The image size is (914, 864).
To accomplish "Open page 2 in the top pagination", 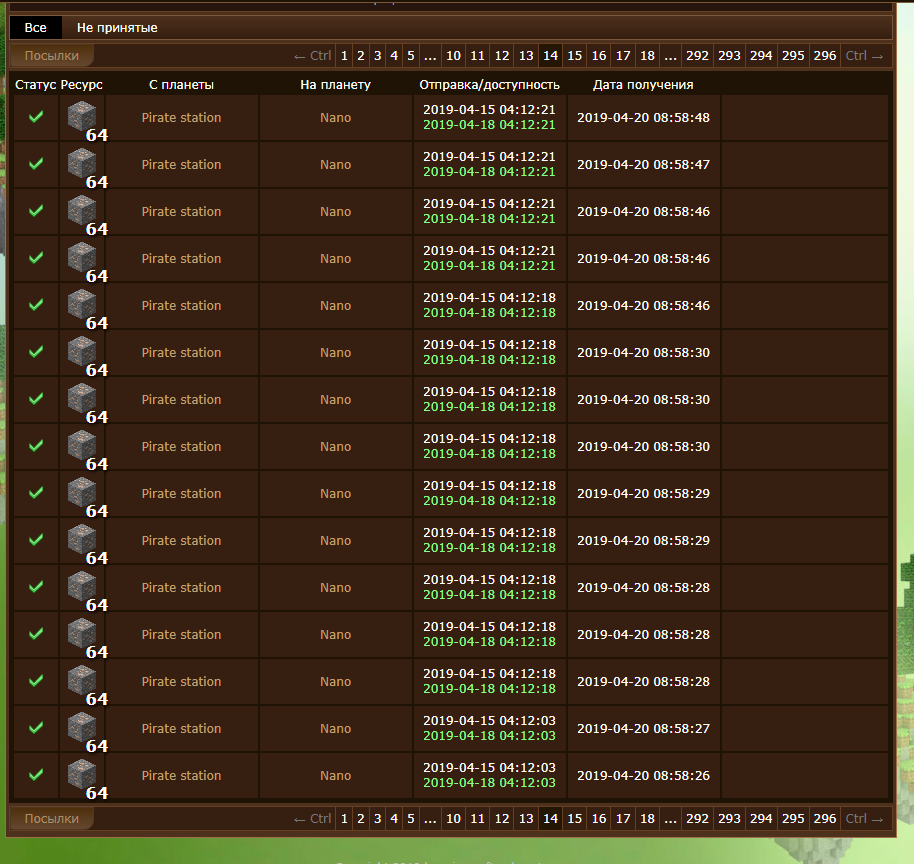I will 361,56.
